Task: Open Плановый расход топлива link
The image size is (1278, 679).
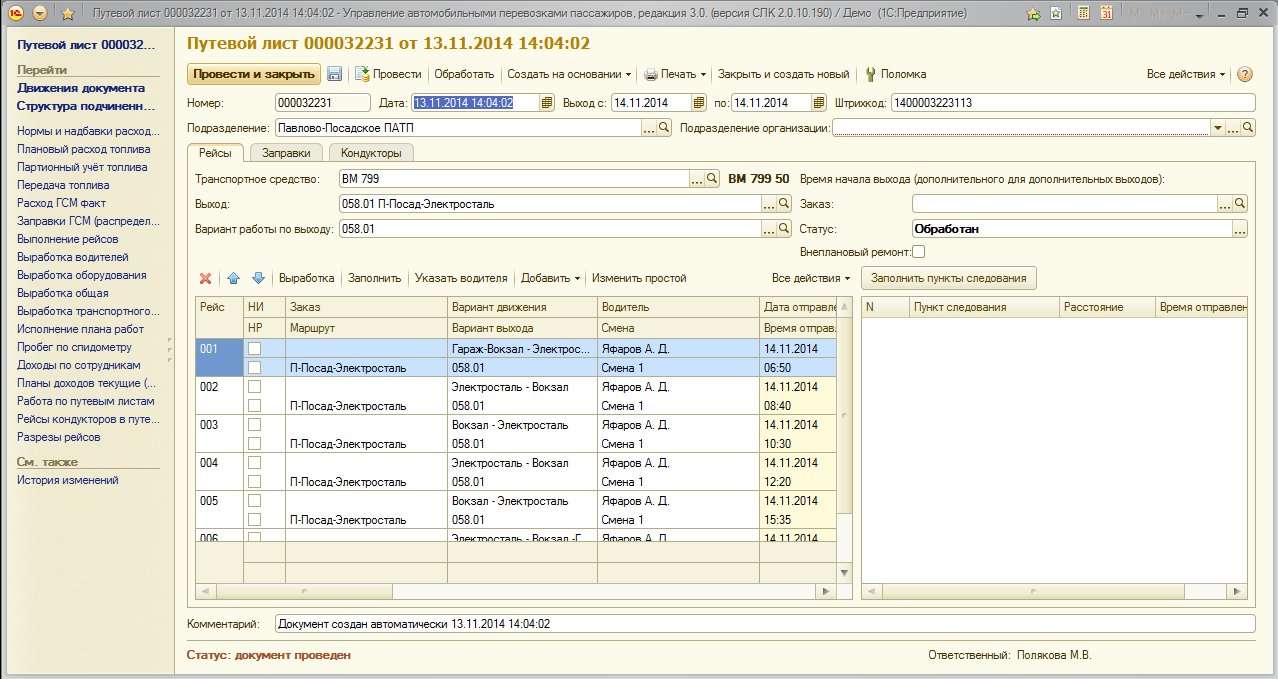Action: click(x=84, y=149)
